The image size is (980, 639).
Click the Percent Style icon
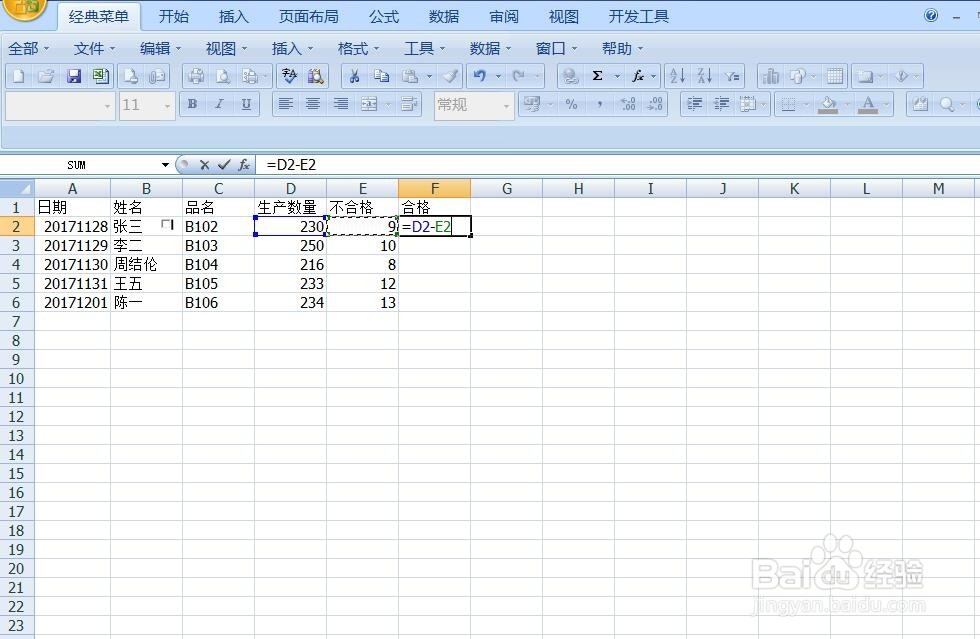pyautogui.click(x=572, y=104)
